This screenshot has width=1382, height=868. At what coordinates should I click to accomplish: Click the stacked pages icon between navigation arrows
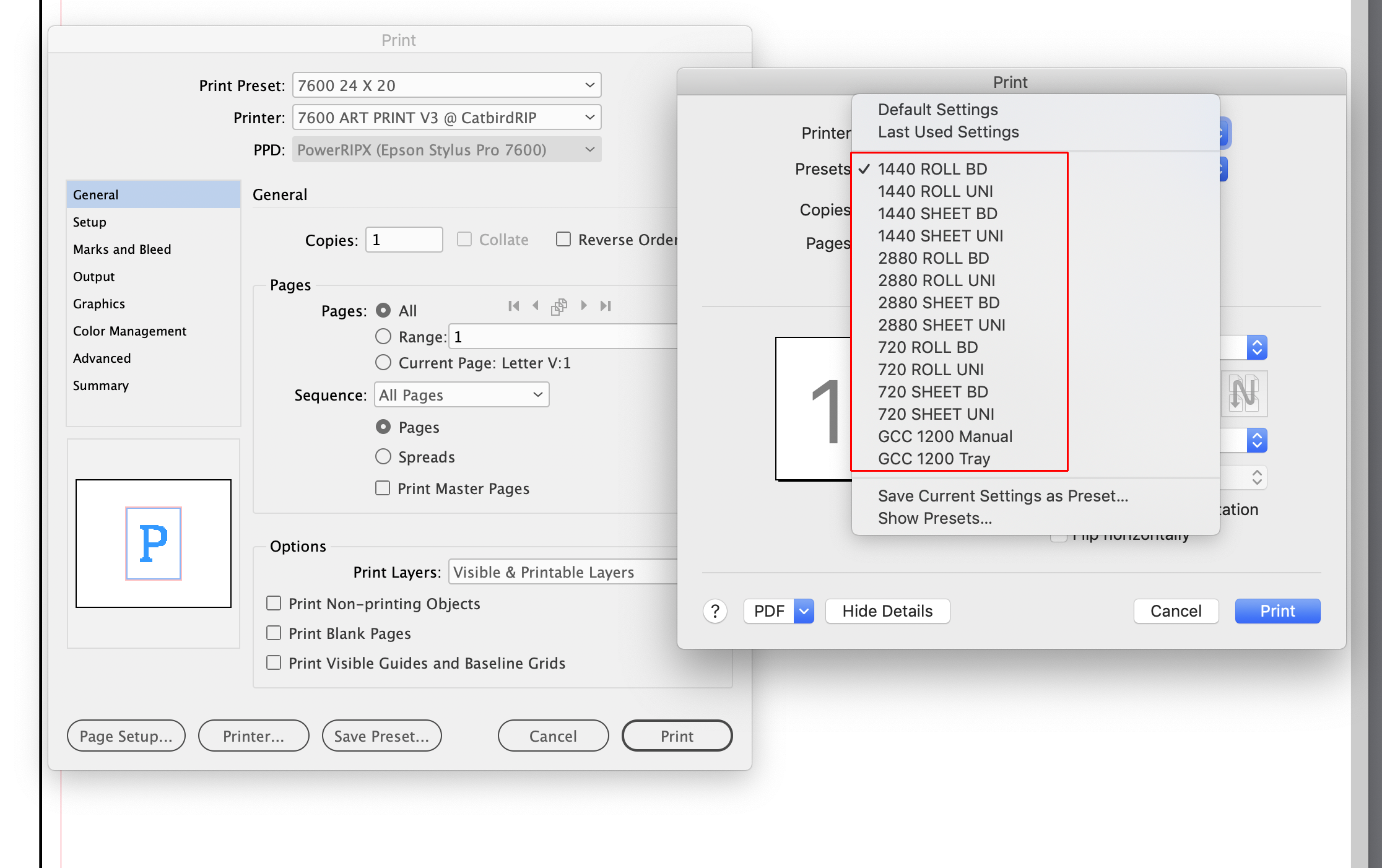(x=559, y=306)
